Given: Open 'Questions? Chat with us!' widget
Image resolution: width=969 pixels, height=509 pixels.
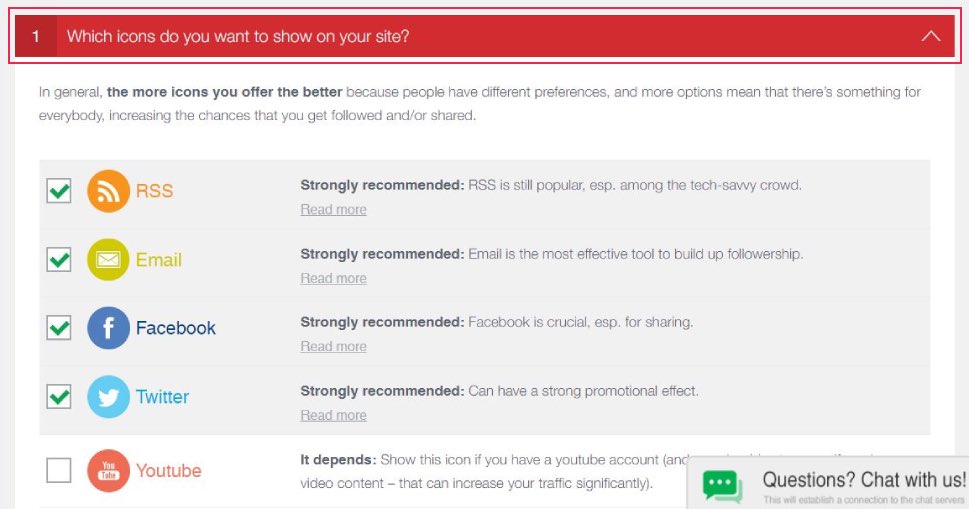Looking at the screenshot, I should (828, 483).
